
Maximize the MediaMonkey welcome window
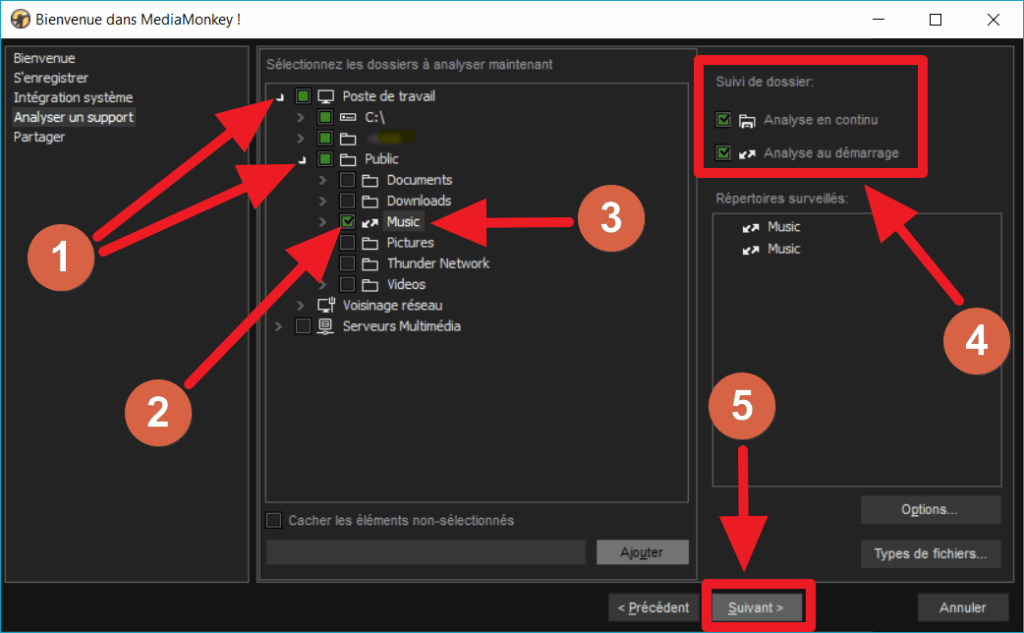click(x=935, y=20)
